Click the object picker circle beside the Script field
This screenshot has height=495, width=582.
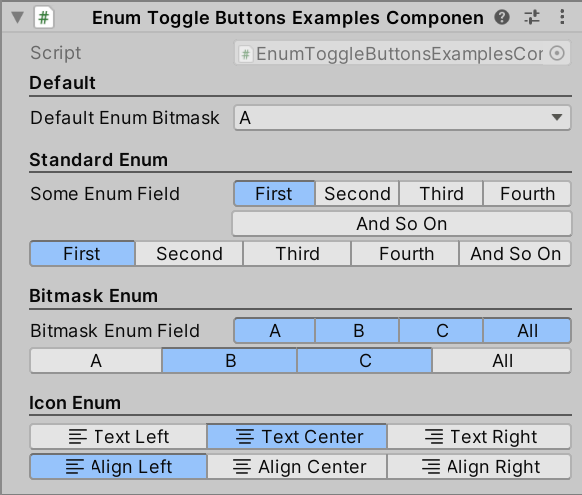pyautogui.click(x=557, y=53)
